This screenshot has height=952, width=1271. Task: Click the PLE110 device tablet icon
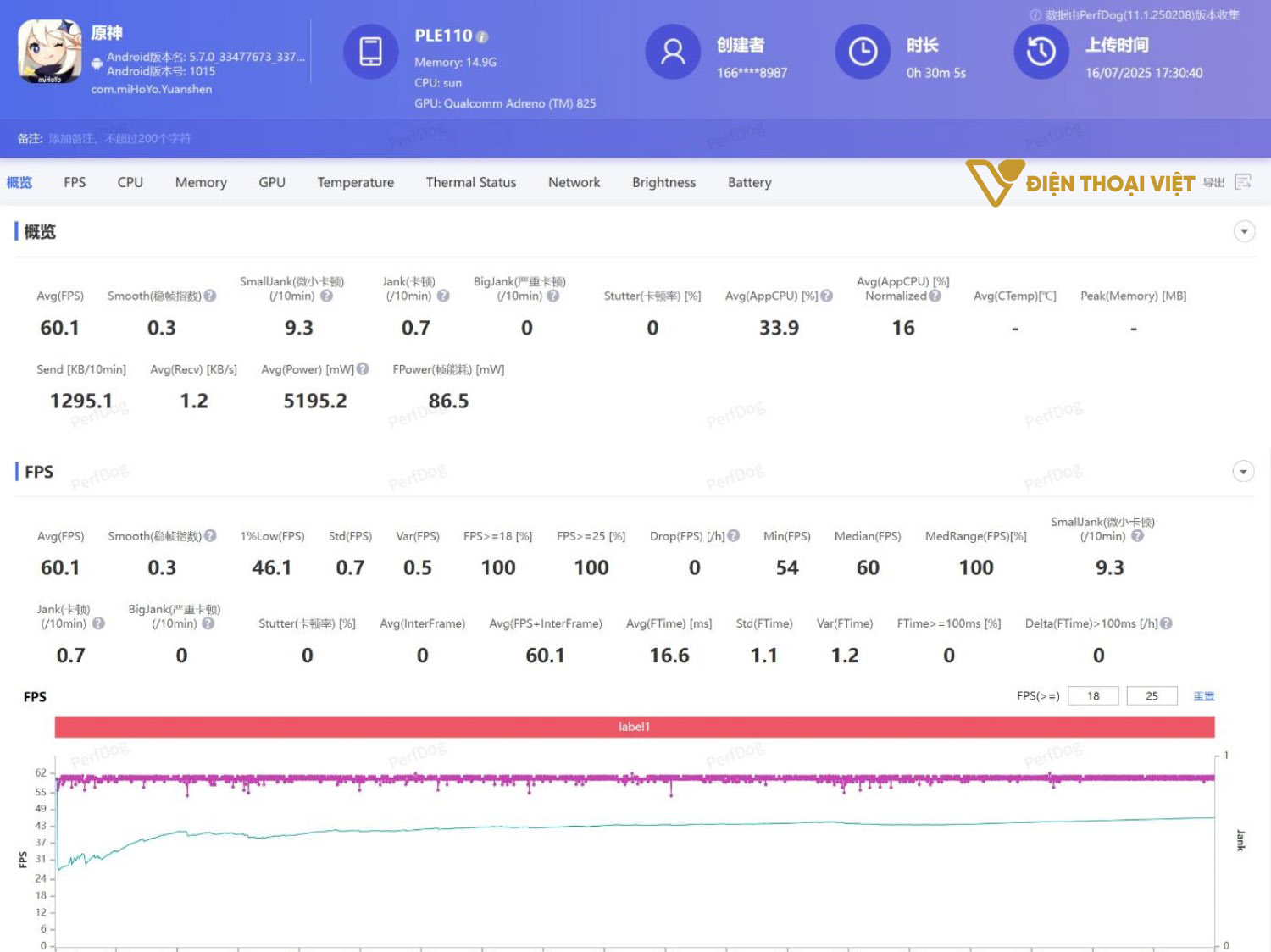click(370, 52)
